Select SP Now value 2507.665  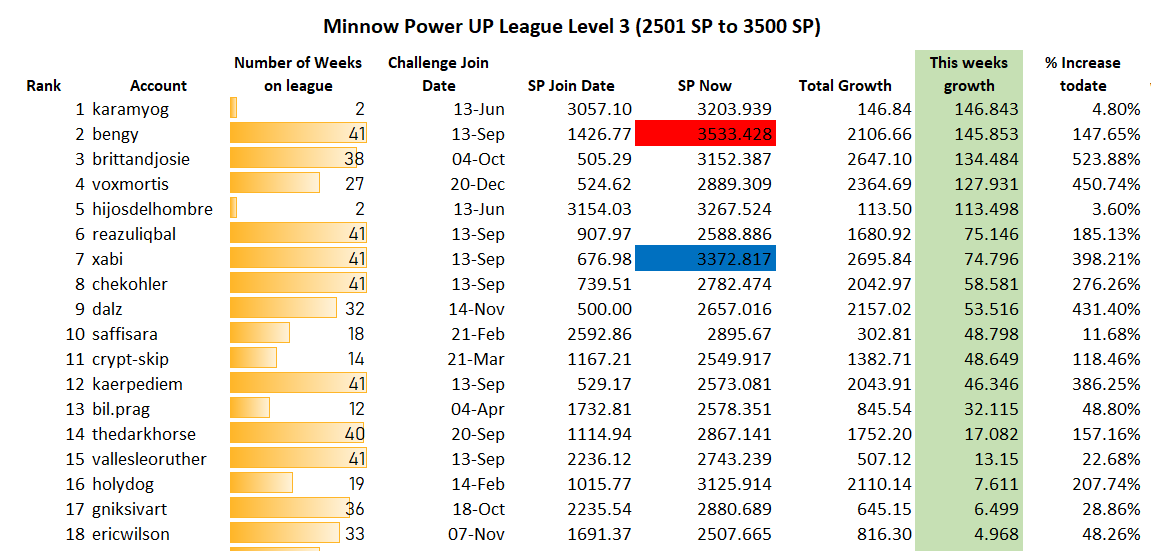click(x=736, y=534)
